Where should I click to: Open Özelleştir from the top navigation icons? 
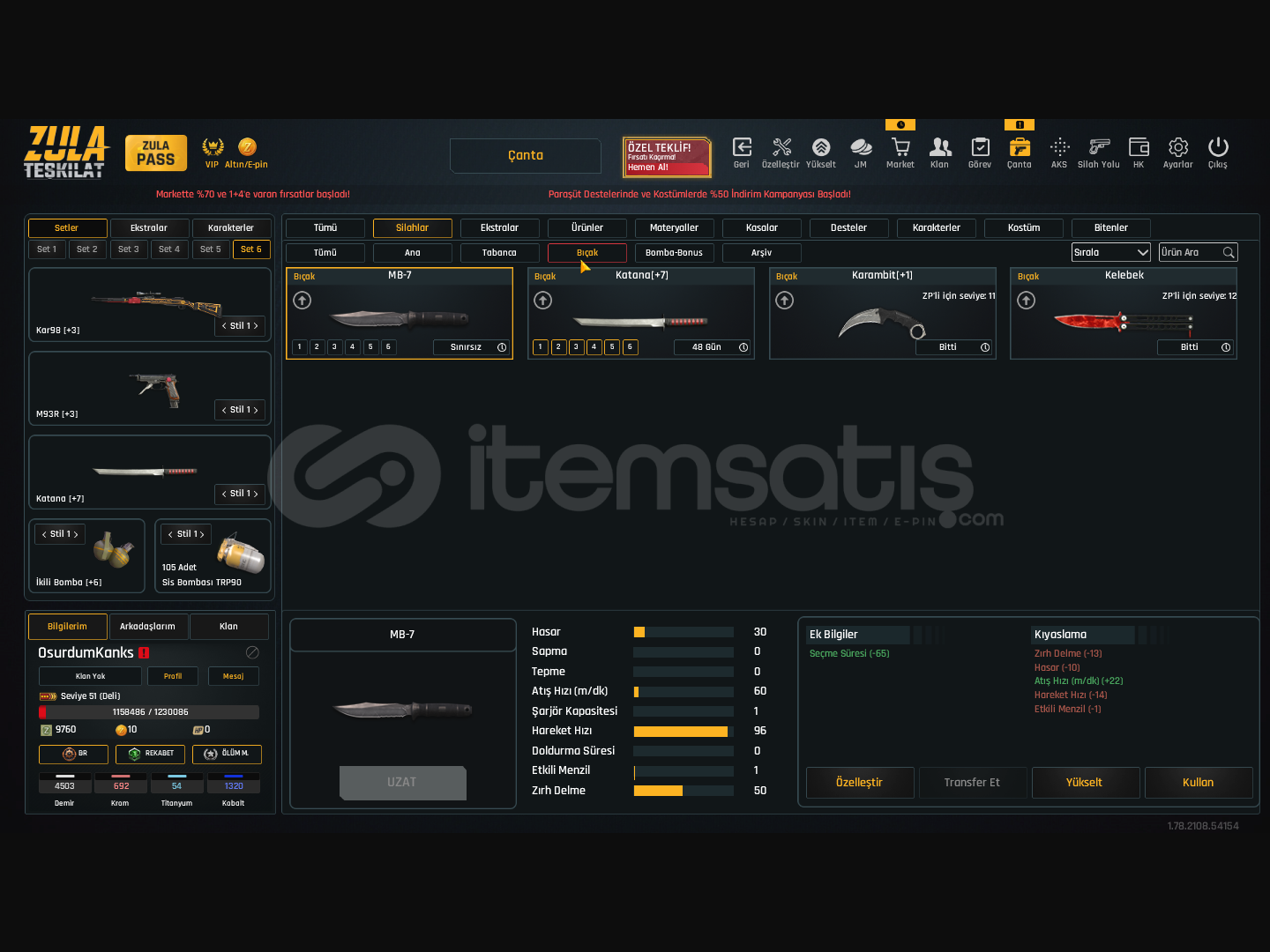coord(781,147)
